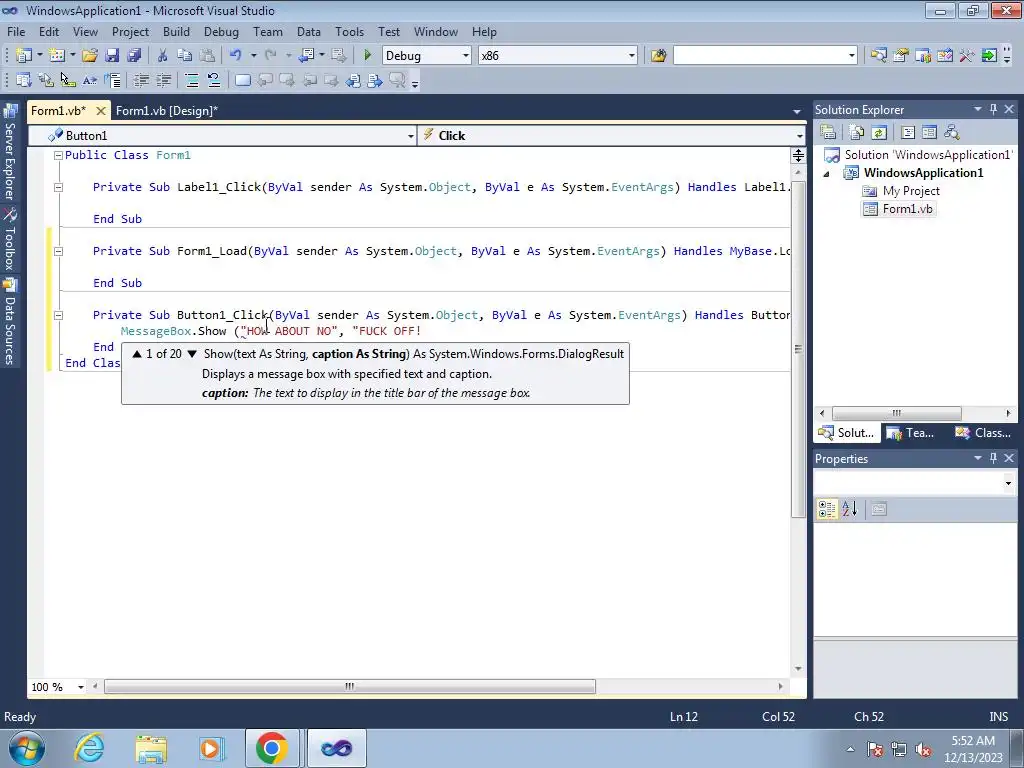Viewport: 1024px width, 768px height.
Task: Cut selection using the scissors icon
Action: click(x=163, y=56)
